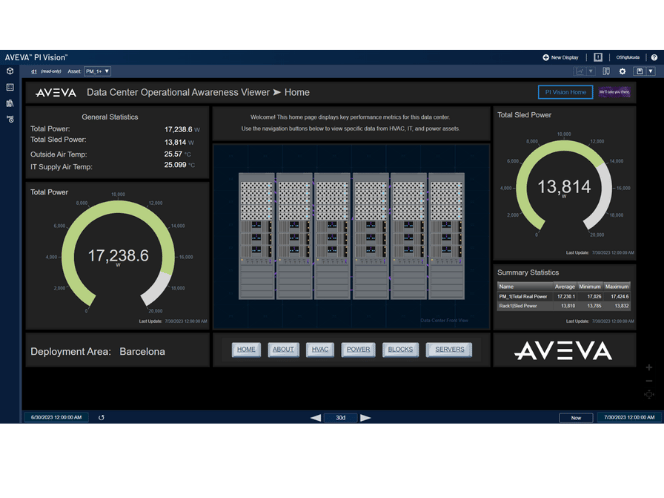Open the graphic library icon in sidebar
664x498 pixels.
tap(10, 103)
